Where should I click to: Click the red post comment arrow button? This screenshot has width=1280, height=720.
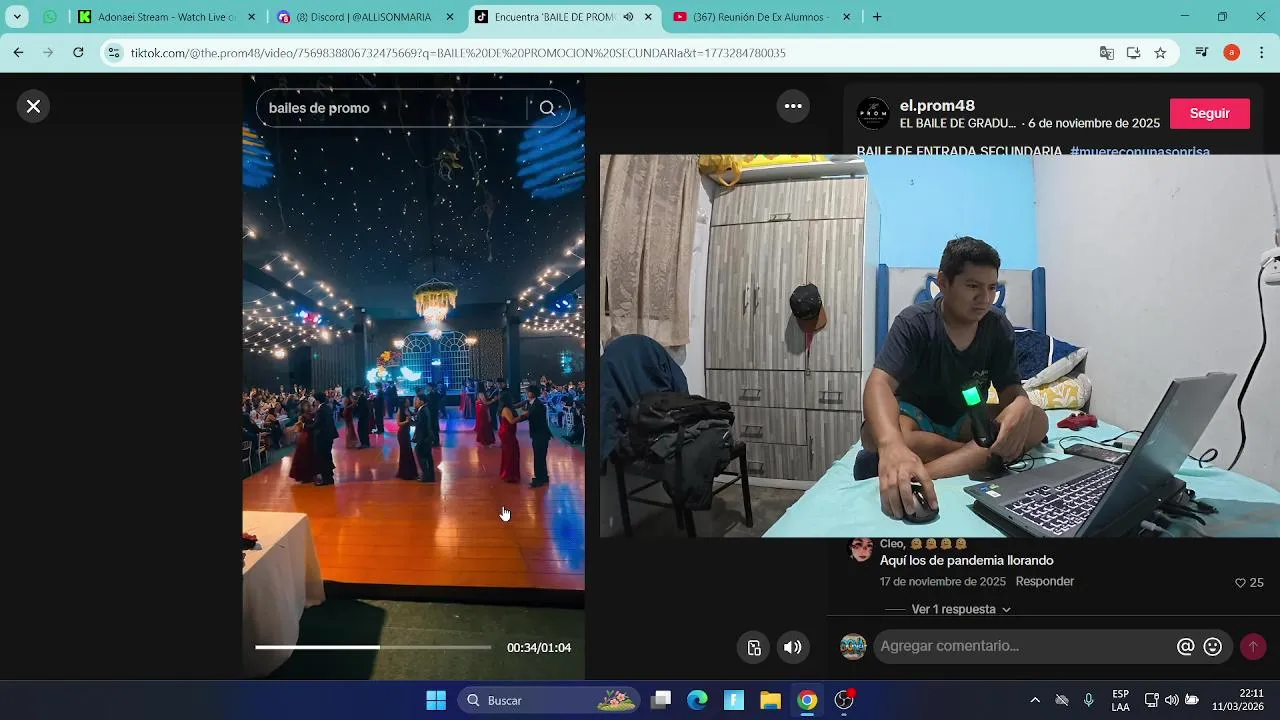click(1253, 647)
